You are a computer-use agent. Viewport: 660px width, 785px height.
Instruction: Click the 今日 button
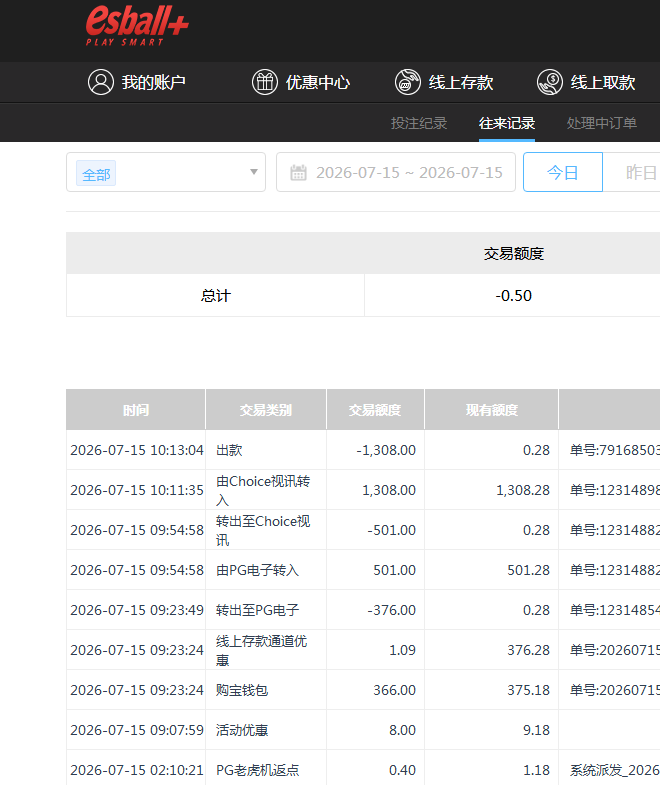pos(563,172)
